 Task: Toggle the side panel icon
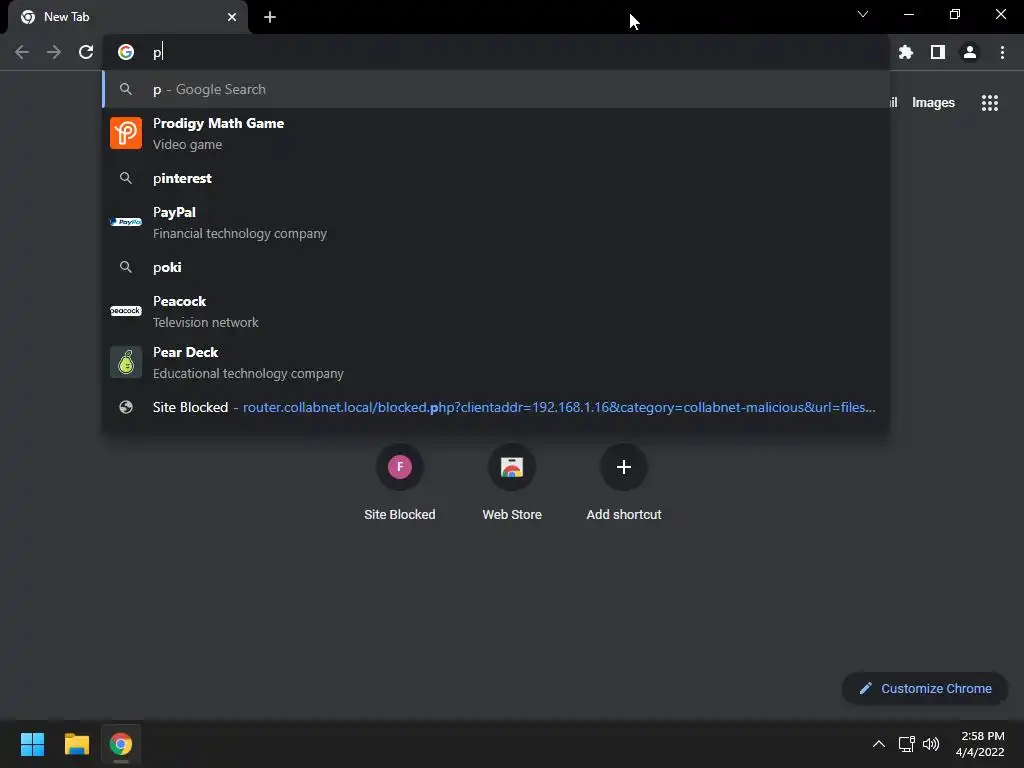[938, 52]
